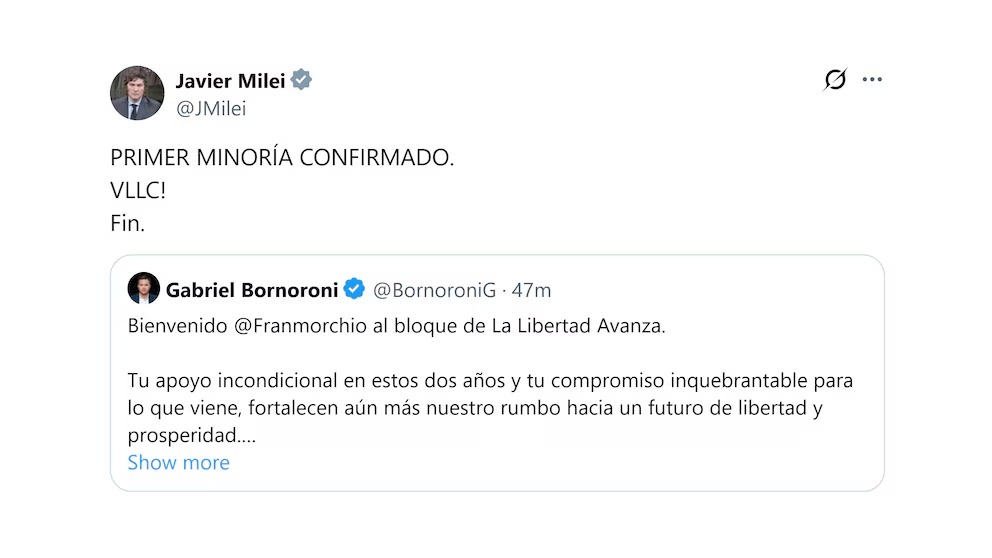Click the Gabriel Bornoroni name

(251, 290)
